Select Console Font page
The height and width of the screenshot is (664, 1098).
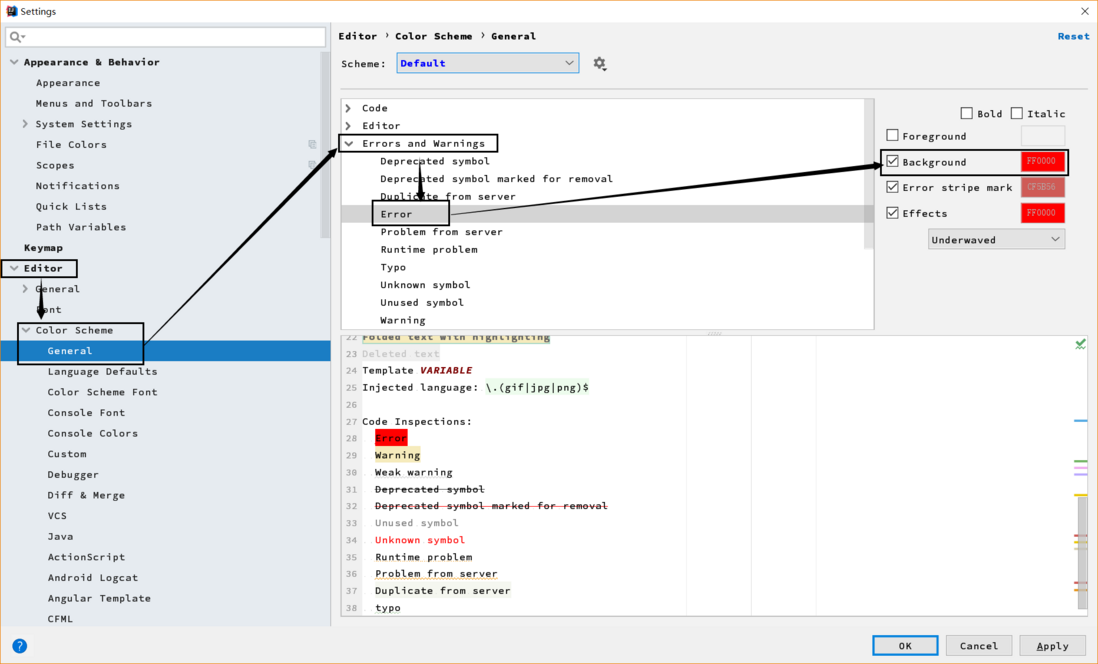click(x=86, y=413)
